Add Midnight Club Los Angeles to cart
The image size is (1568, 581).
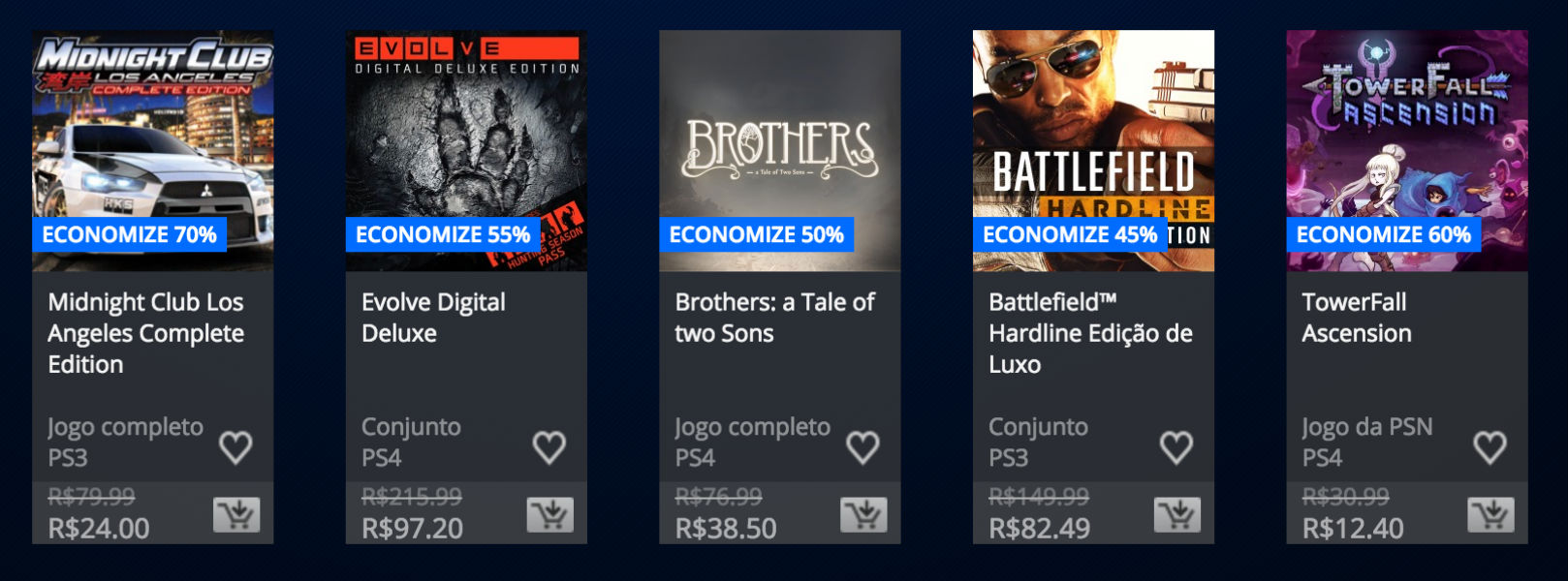(236, 514)
